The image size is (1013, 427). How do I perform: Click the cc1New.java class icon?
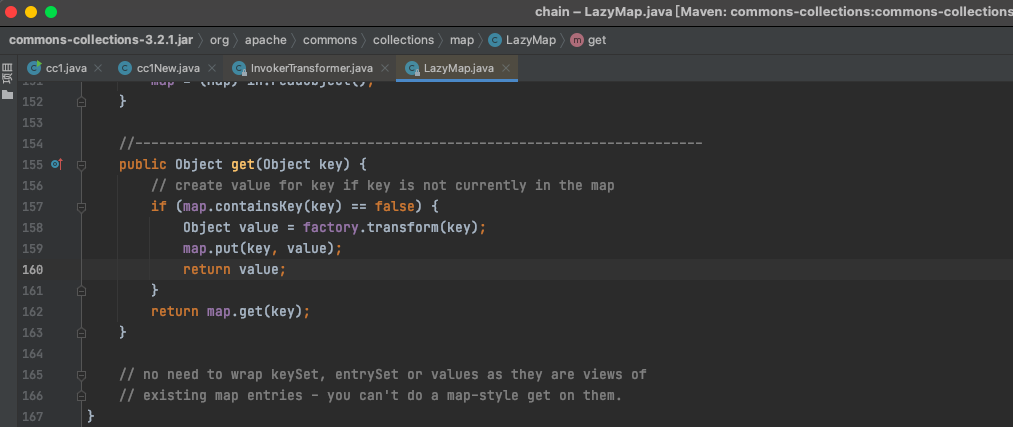pyautogui.click(x=125, y=68)
